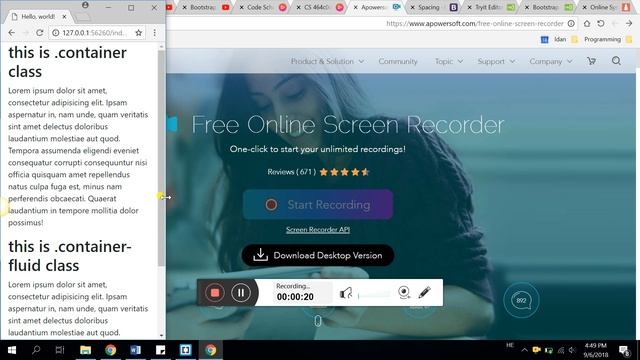Click the apowersoft.com address bar
Image resolution: width=640 pixels, height=360 pixels.
[x=475, y=24]
